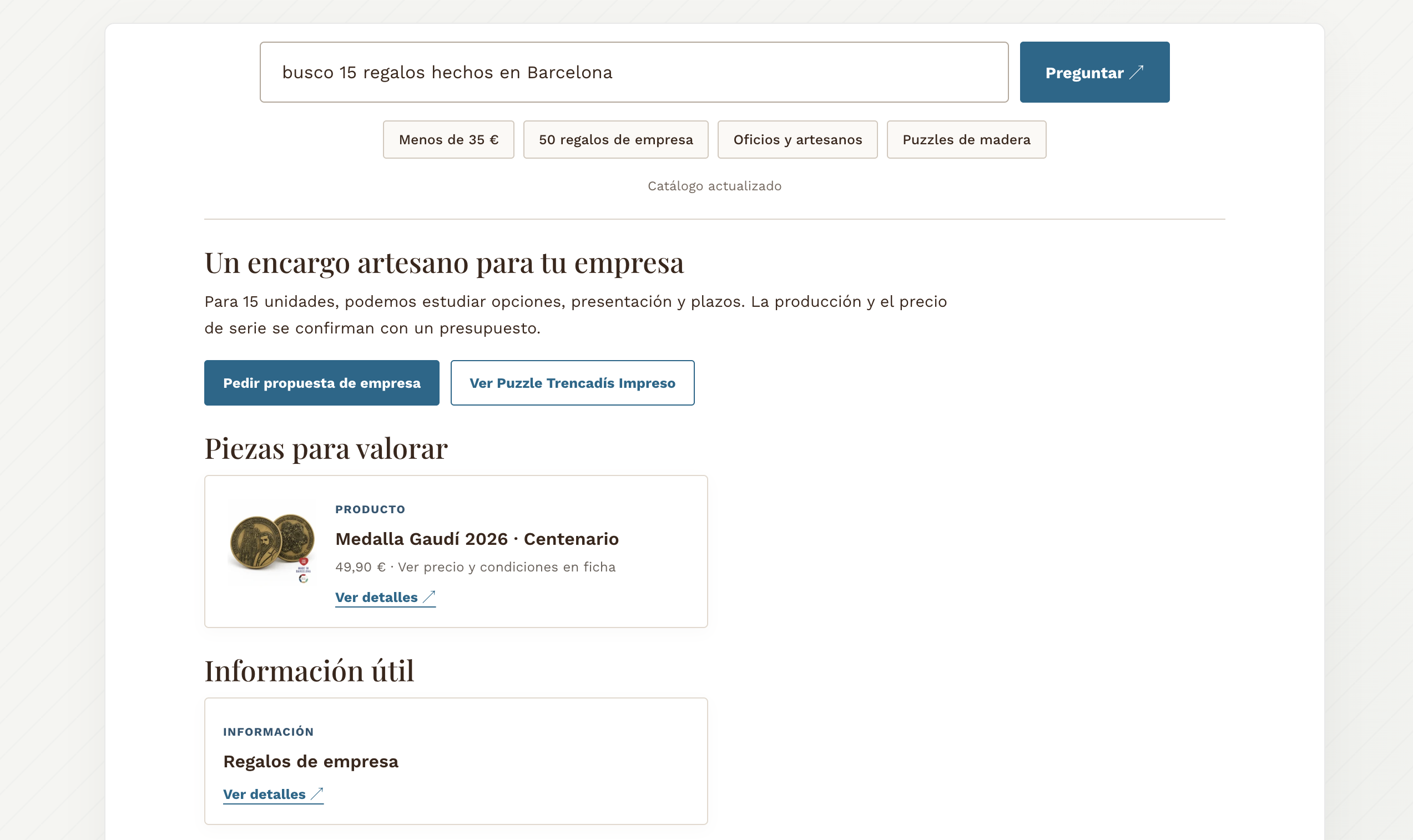1413x840 pixels.
Task: Click arrow icon beside Medalla Gaudí 'Ver detalles'
Action: pyautogui.click(x=429, y=596)
